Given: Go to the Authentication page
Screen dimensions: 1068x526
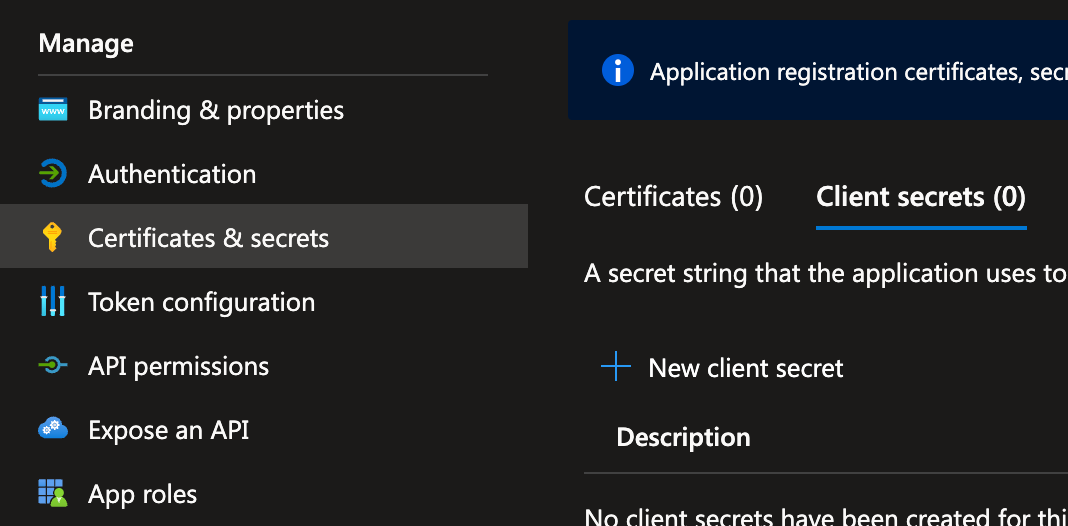Looking at the screenshot, I should pyautogui.click(x=172, y=174).
